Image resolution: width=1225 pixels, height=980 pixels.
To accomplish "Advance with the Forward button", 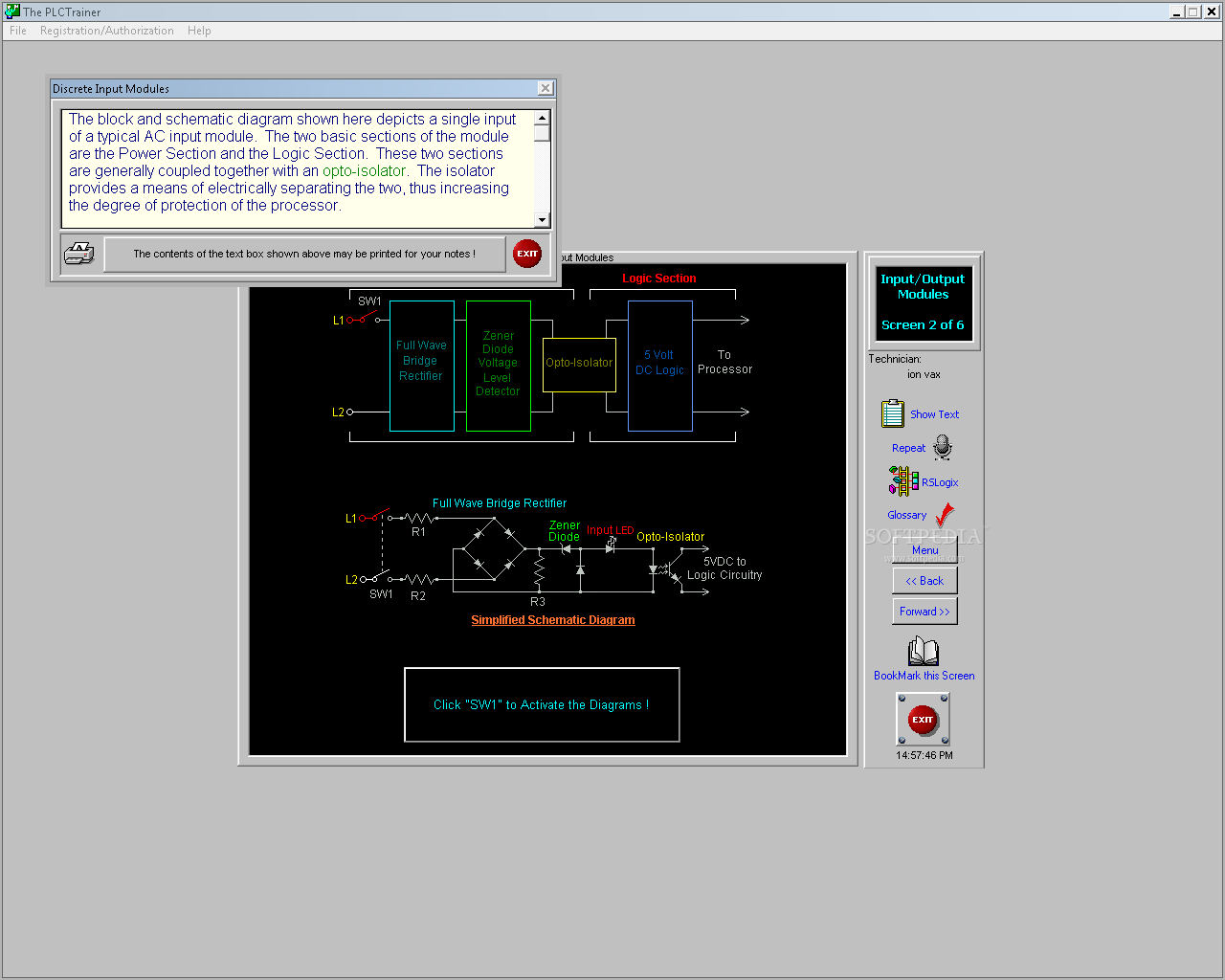I will click(924, 612).
